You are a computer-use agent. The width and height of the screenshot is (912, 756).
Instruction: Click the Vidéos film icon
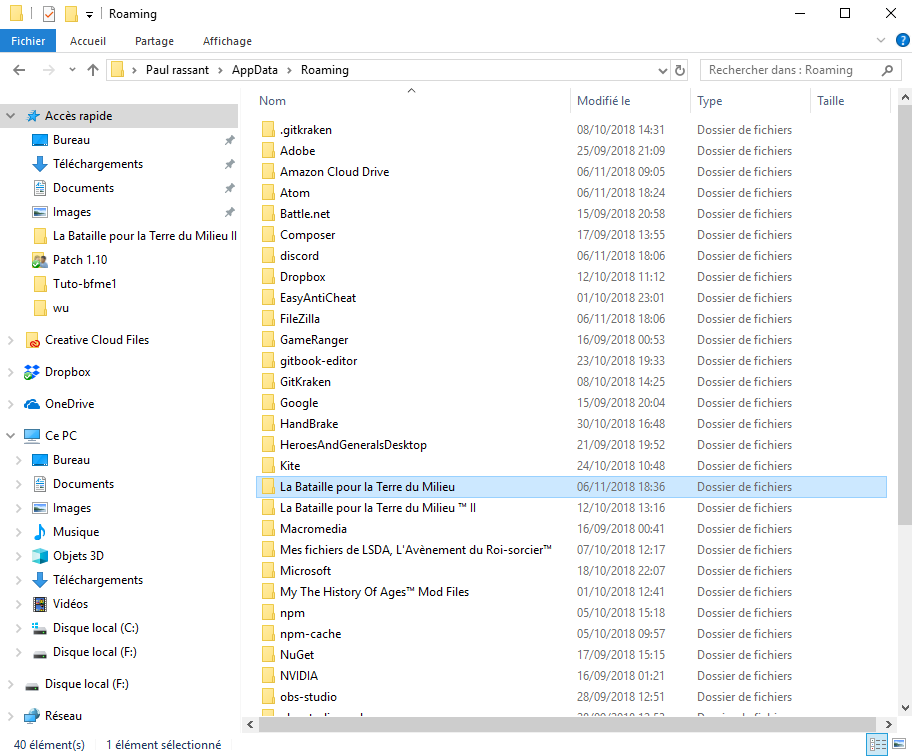click(x=40, y=604)
